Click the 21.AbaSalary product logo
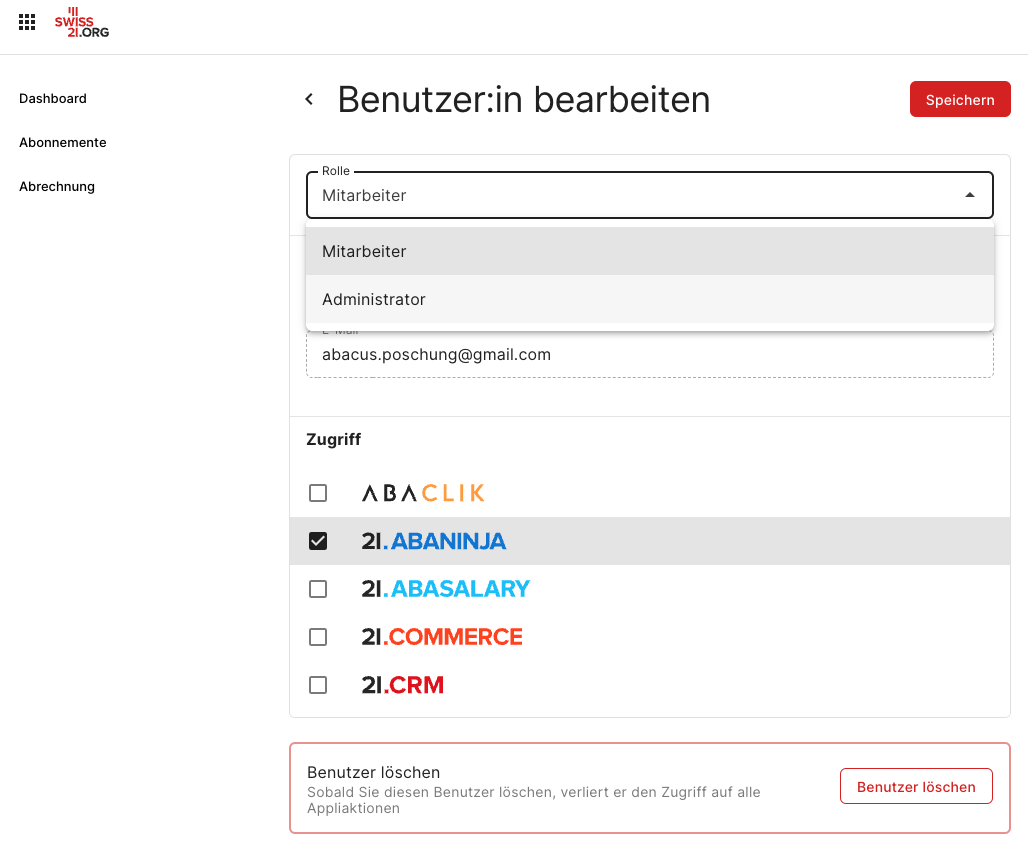1028x850 pixels. [x=445, y=589]
